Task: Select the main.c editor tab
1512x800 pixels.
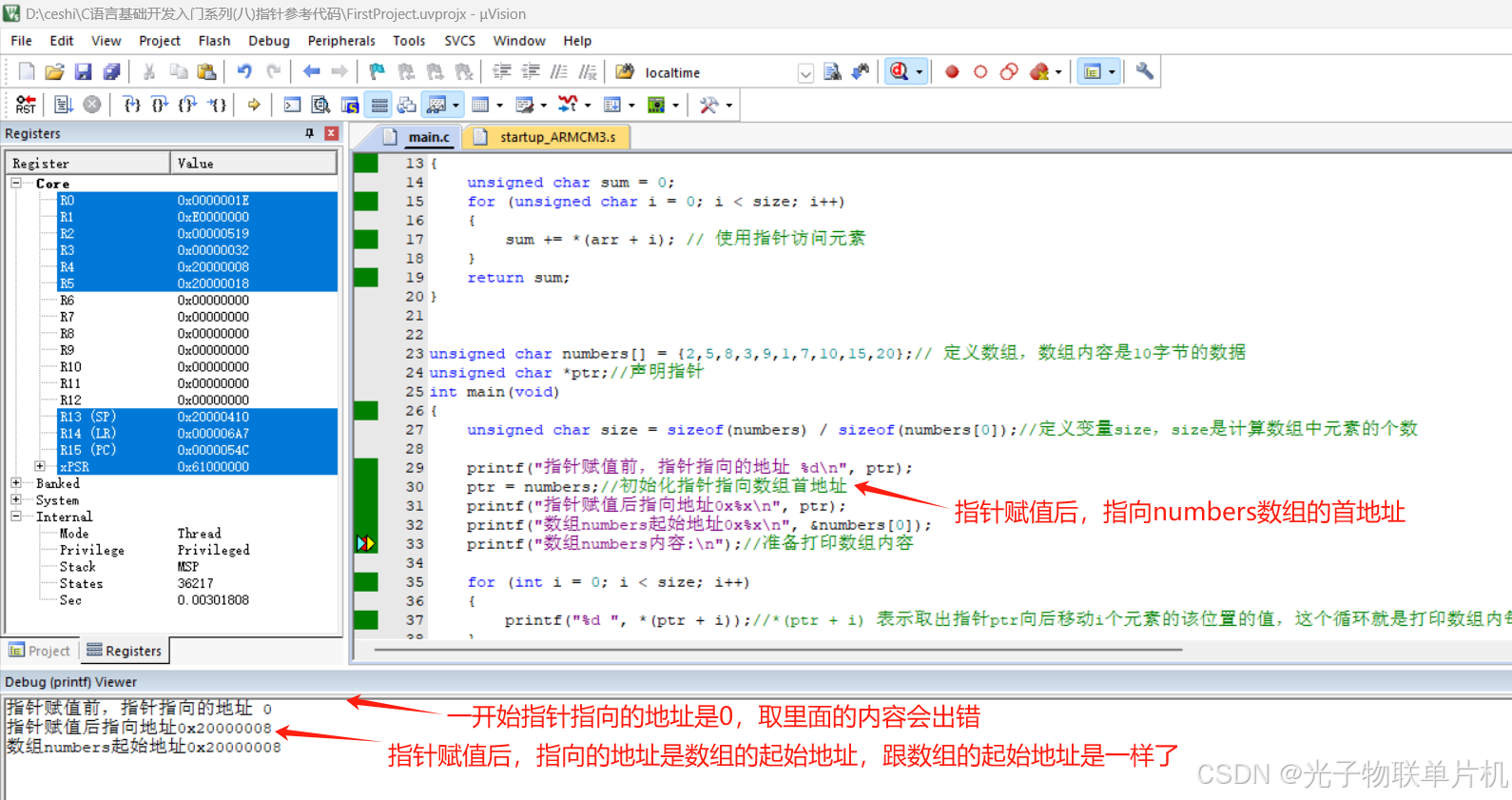Action: pyautogui.click(x=417, y=137)
